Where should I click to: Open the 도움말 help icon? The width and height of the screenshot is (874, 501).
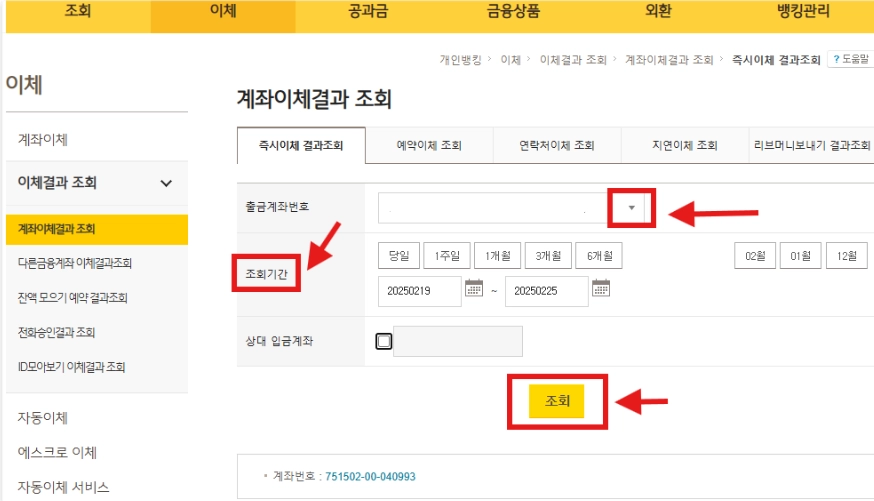(851, 59)
